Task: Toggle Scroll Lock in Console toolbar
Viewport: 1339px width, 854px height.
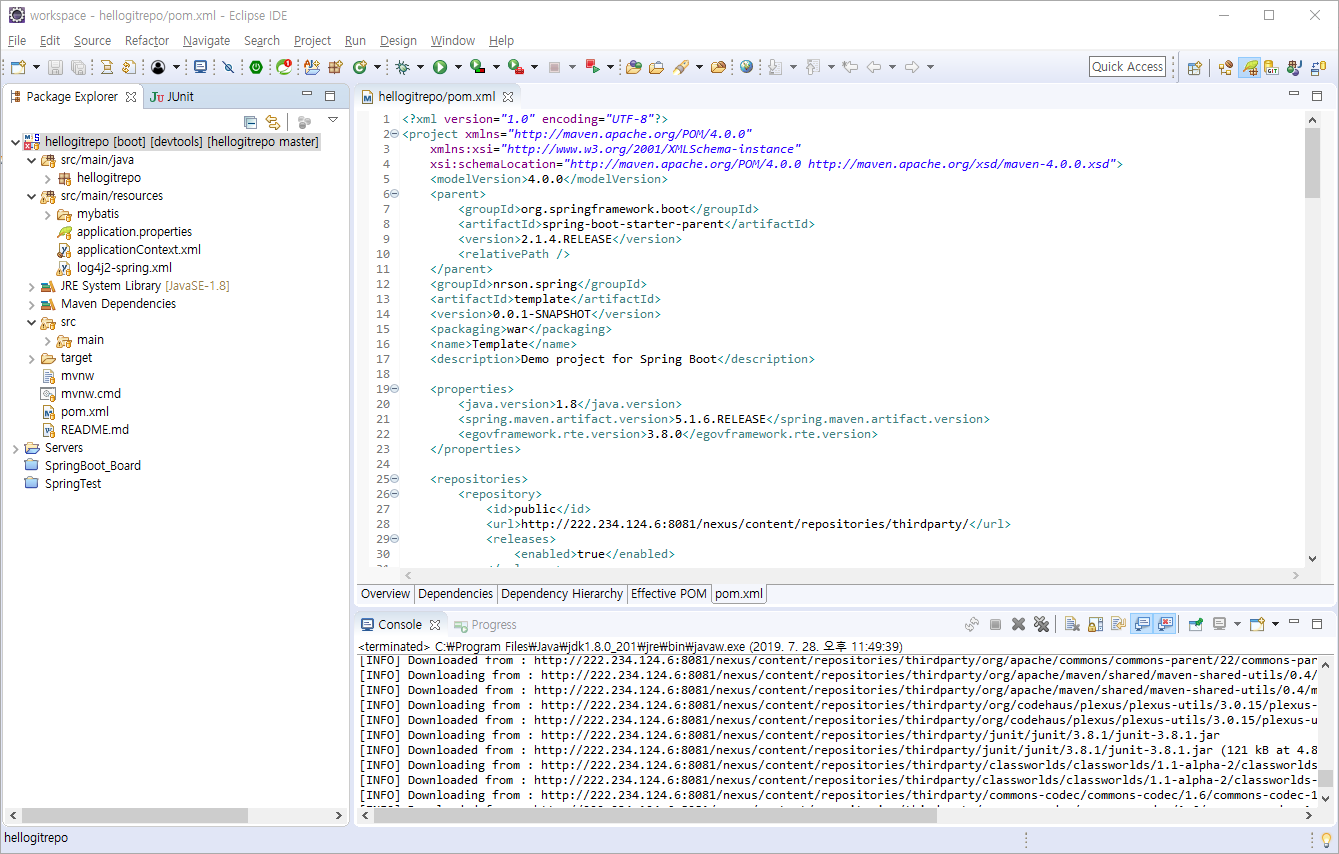Action: coord(1095,624)
